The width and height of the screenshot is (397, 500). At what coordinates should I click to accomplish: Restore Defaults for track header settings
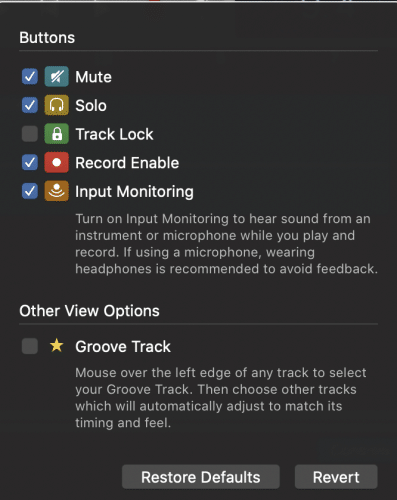coord(201,477)
